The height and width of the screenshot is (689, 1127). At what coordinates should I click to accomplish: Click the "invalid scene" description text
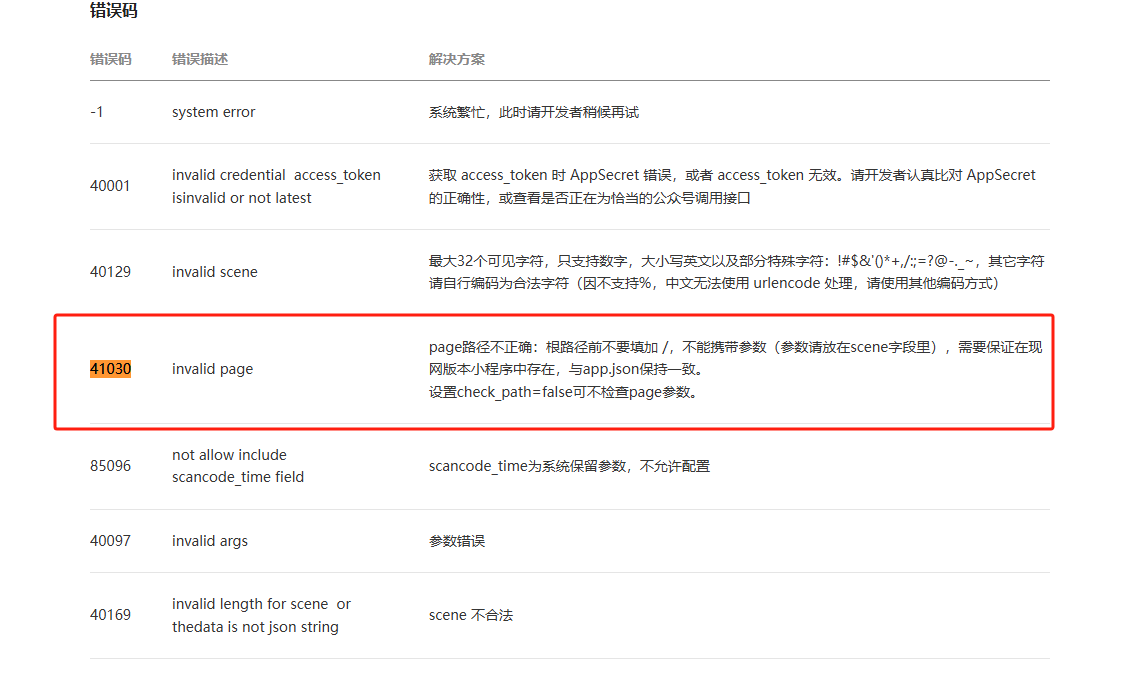[214, 272]
